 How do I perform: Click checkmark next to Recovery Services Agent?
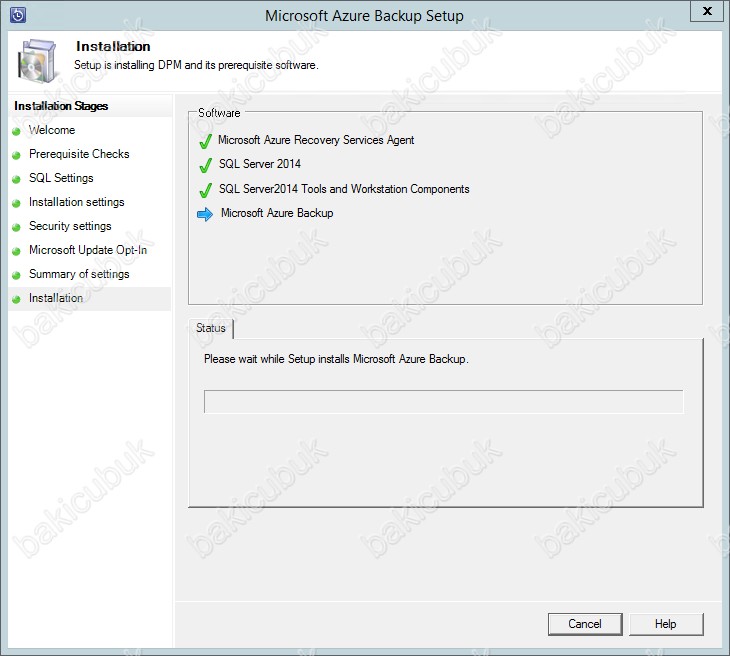(205, 141)
